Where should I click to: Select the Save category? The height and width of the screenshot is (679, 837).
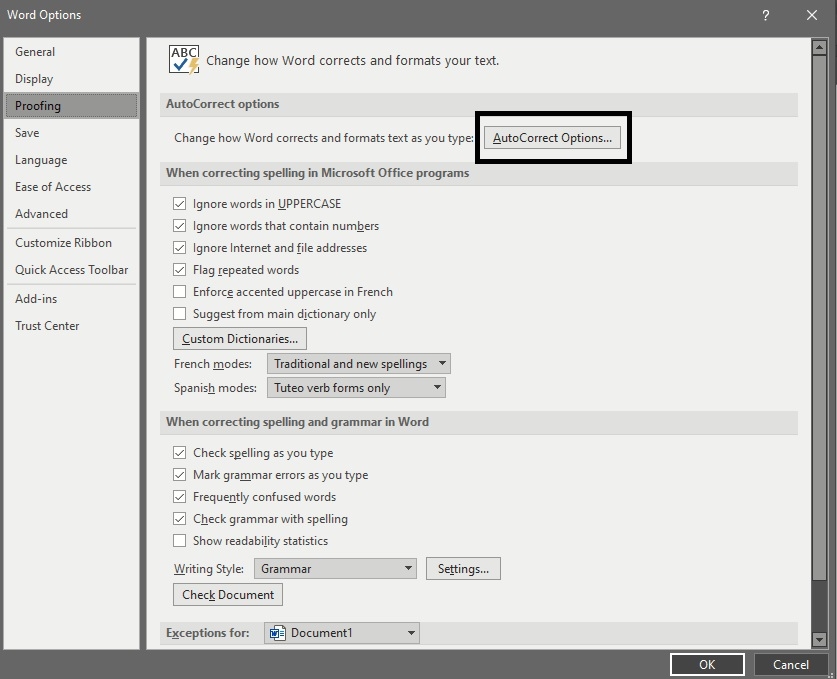[72, 133]
